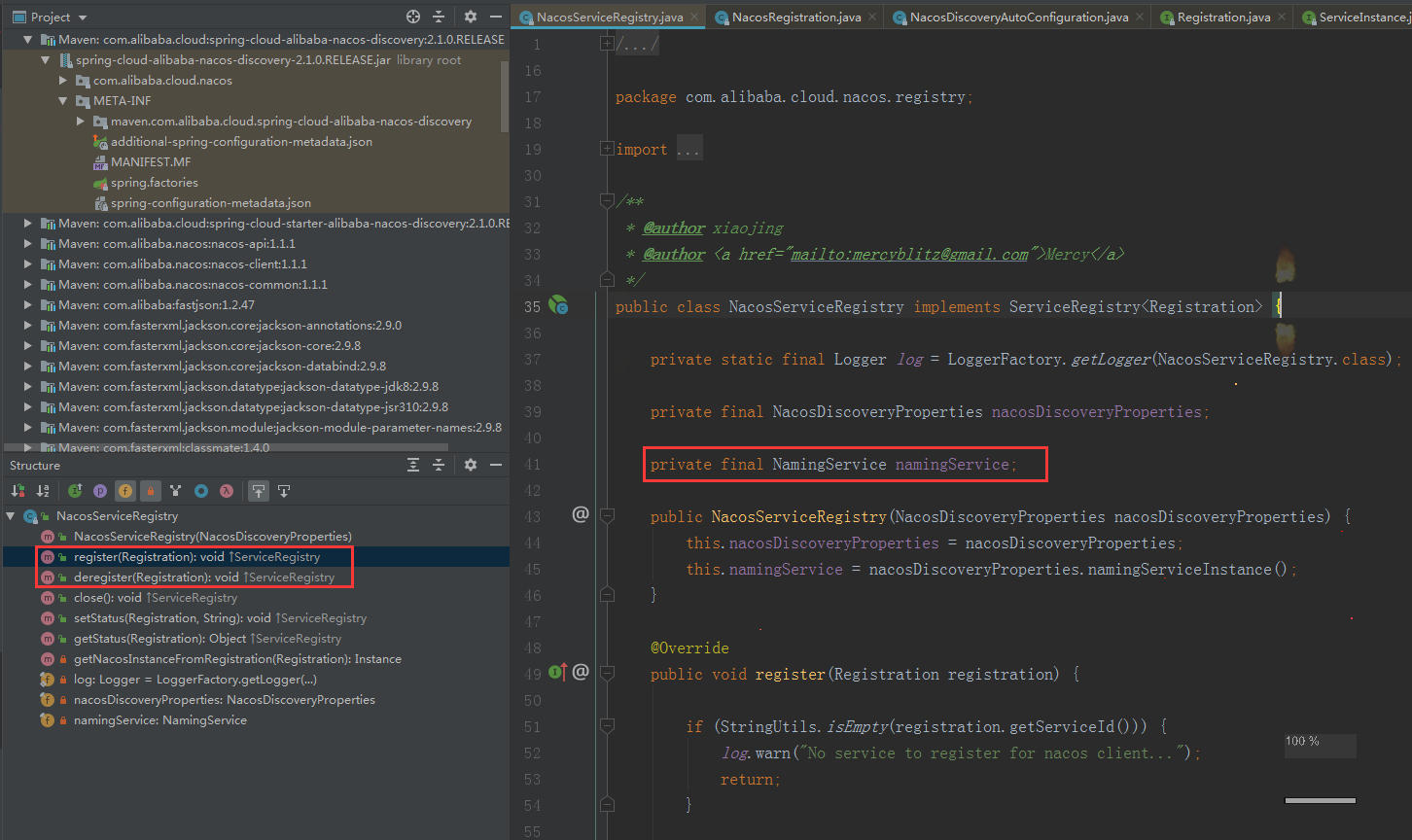This screenshot has height=840, width=1412.
Task: Collapse NacosServiceRegistry node in Structure tree
Action: [x=11, y=516]
